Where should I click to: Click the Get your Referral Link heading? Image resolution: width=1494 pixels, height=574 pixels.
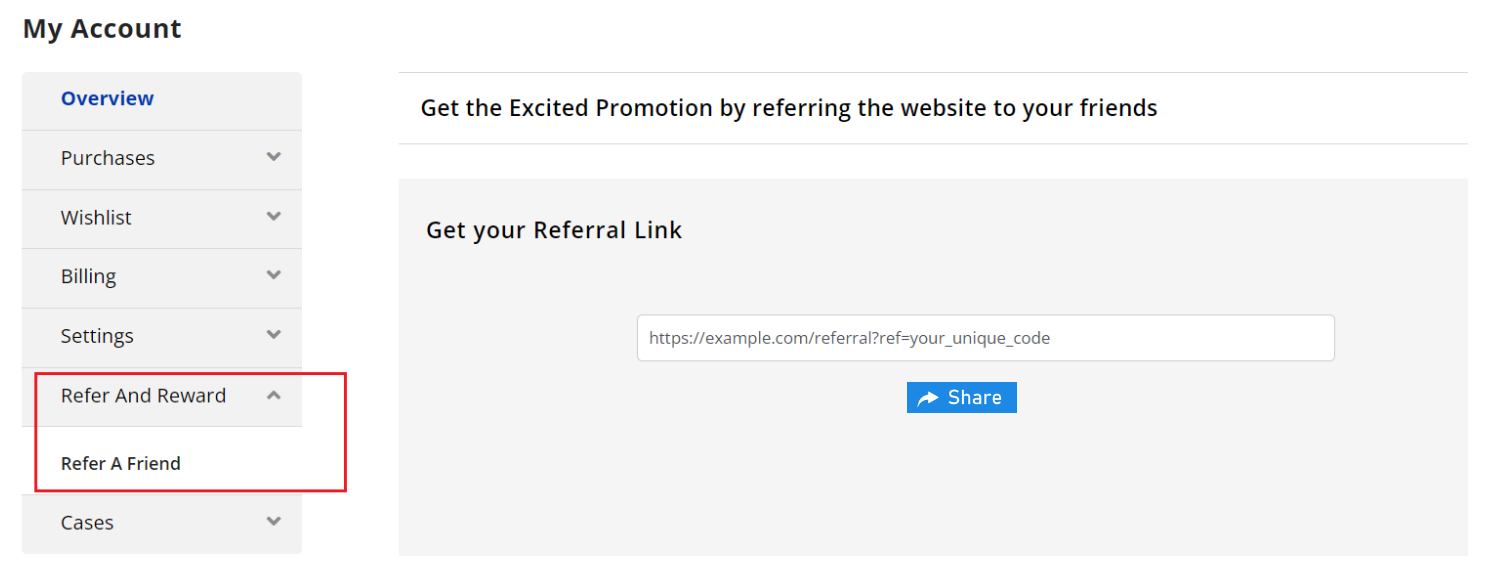pyautogui.click(x=554, y=230)
